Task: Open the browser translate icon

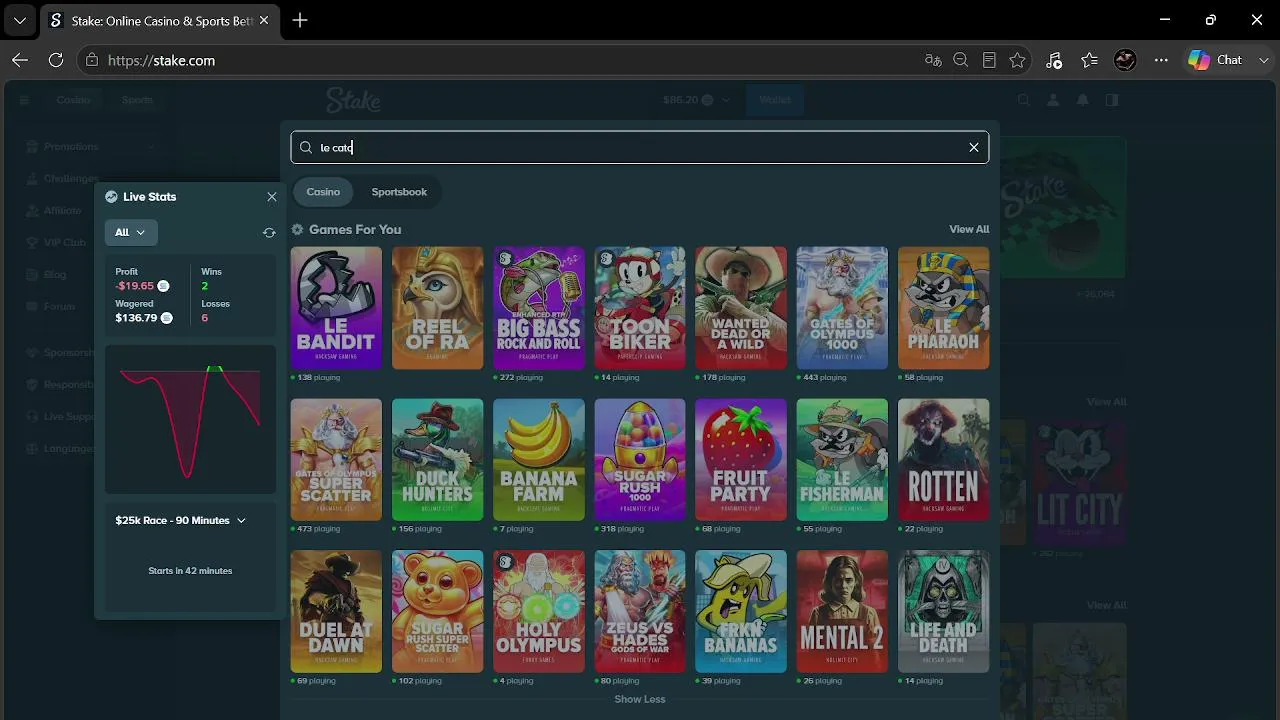Action: click(933, 60)
